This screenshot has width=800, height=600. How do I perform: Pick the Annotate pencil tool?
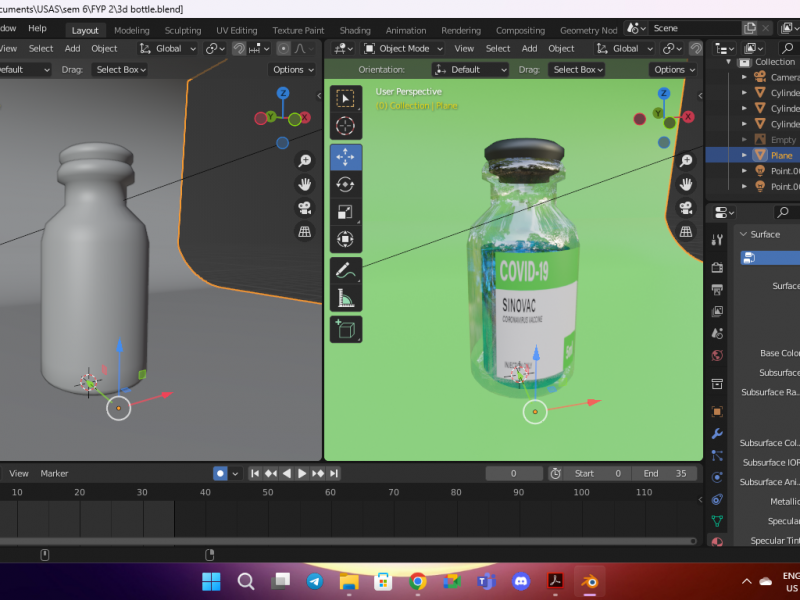tap(345, 270)
